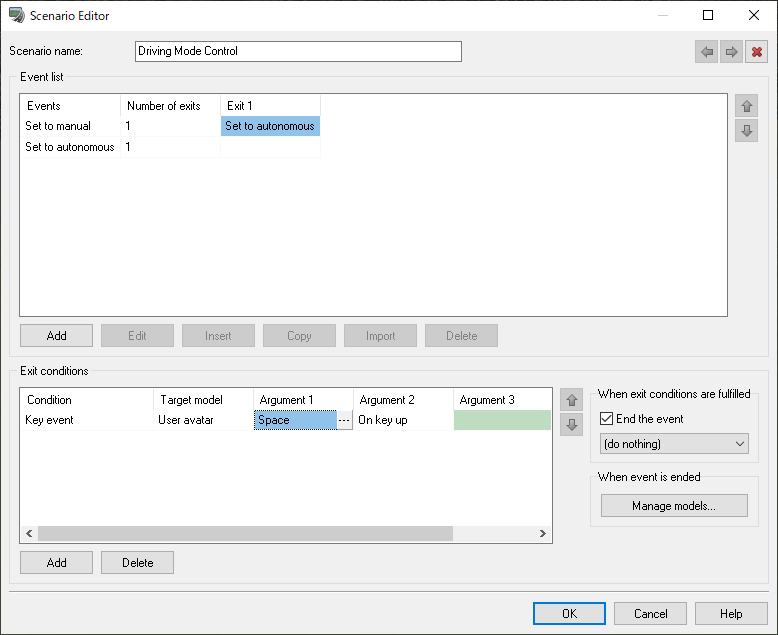Select the Key event condition cell
778x635 pixels.
click(87, 420)
